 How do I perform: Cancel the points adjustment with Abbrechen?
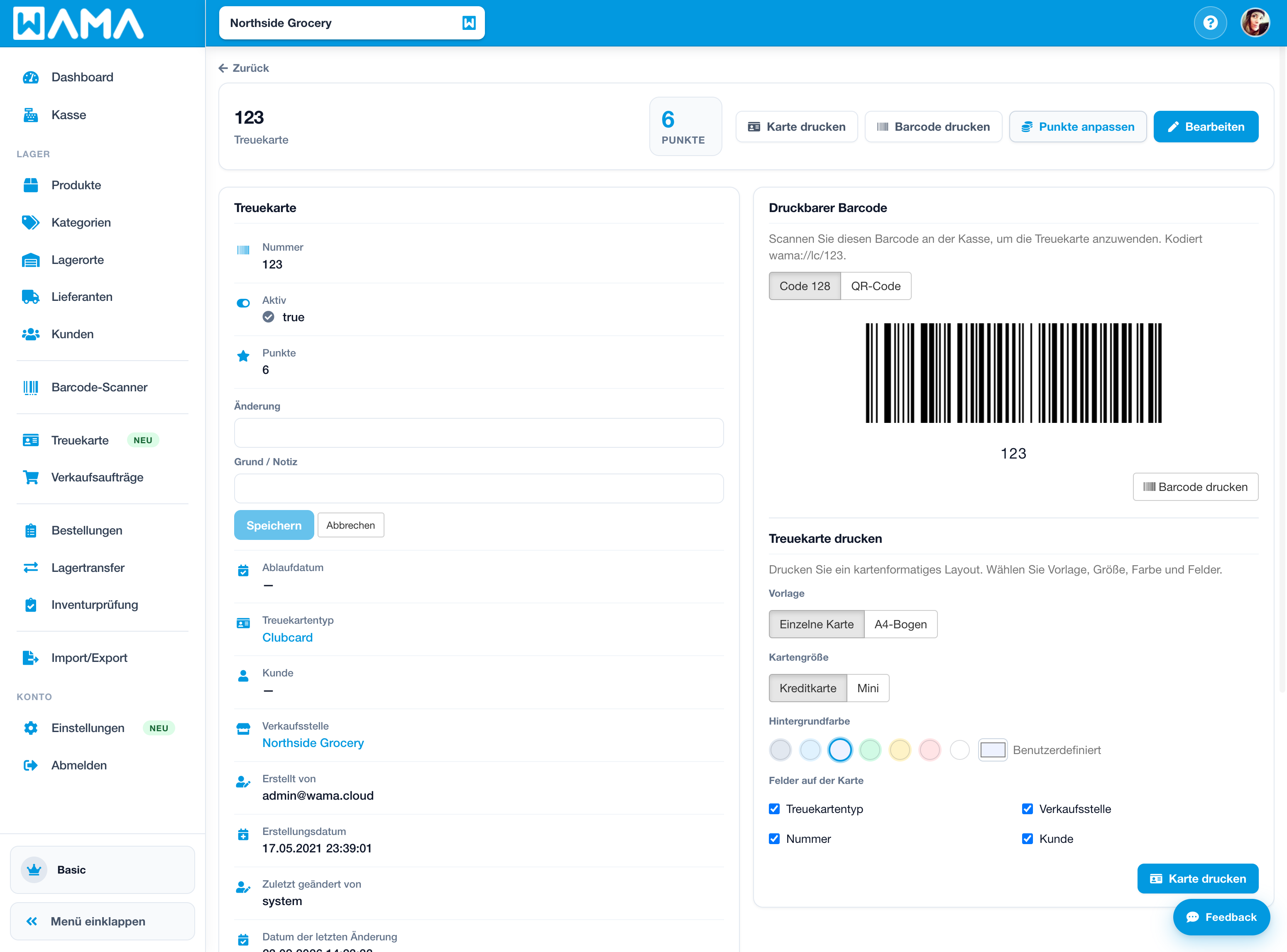point(350,525)
